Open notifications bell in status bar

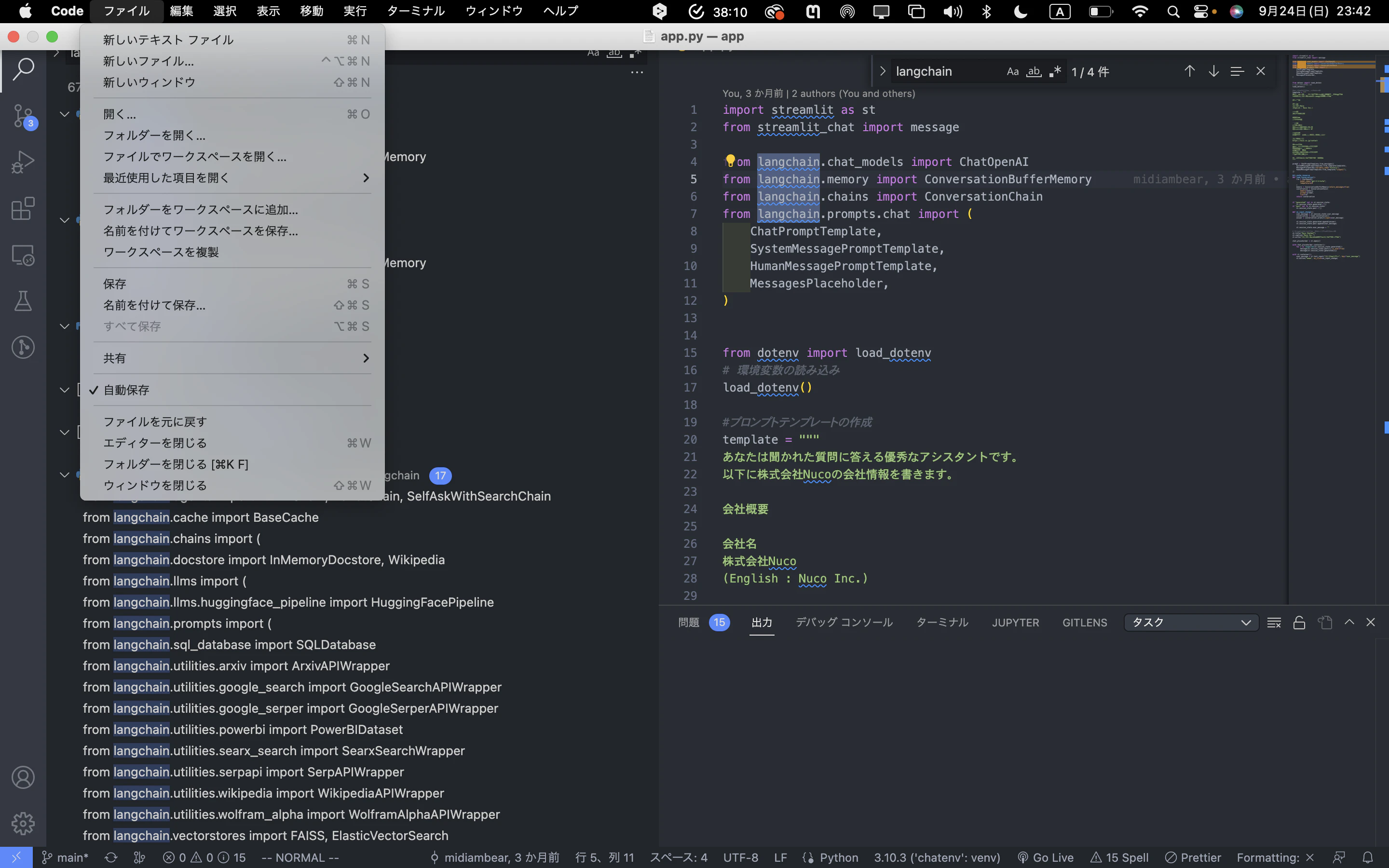click(1368, 858)
